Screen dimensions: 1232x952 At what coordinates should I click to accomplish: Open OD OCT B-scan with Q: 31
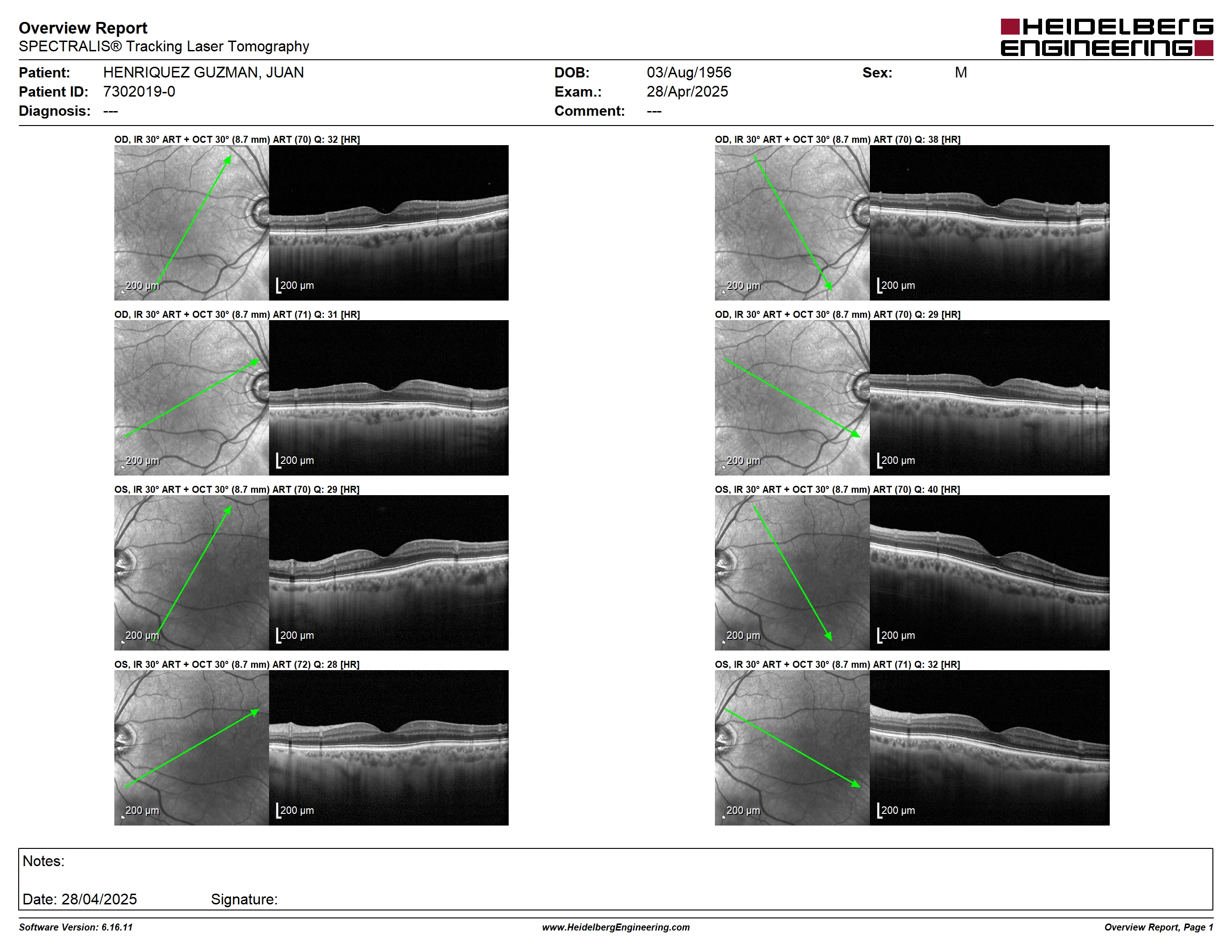click(389, 398)
